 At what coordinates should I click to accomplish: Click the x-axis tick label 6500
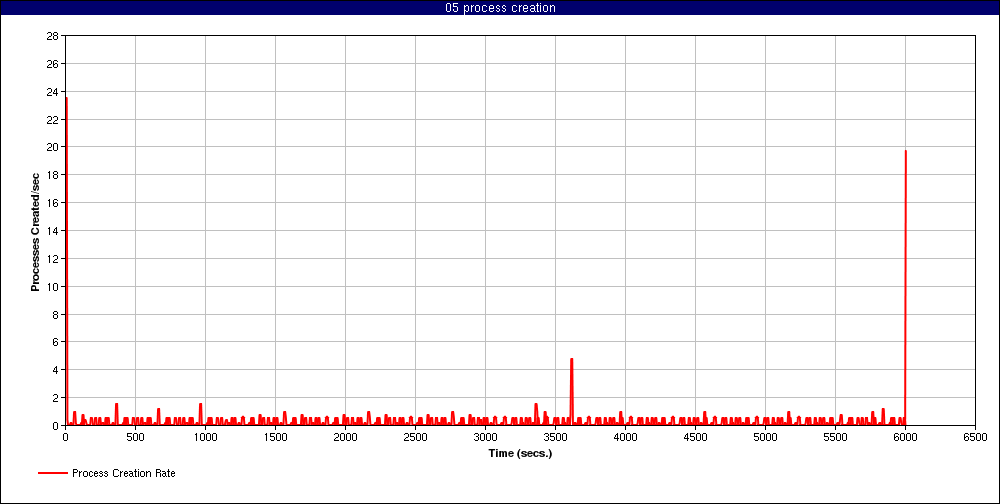click(975, 437)
